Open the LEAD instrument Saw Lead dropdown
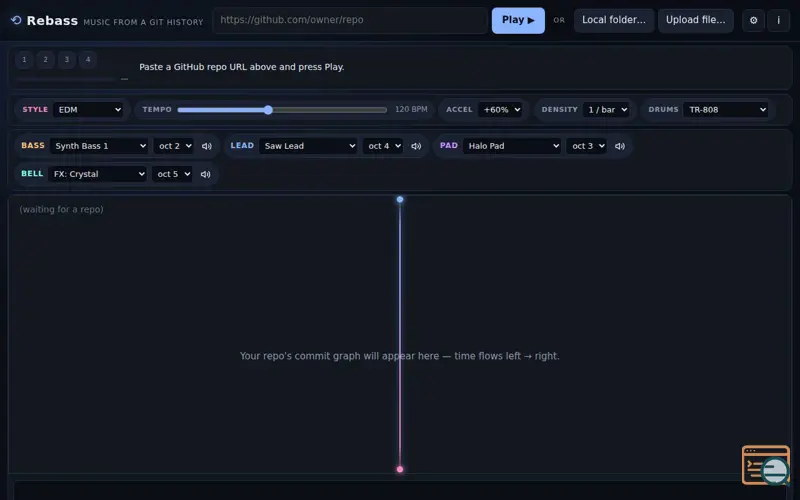 (308, 146)
